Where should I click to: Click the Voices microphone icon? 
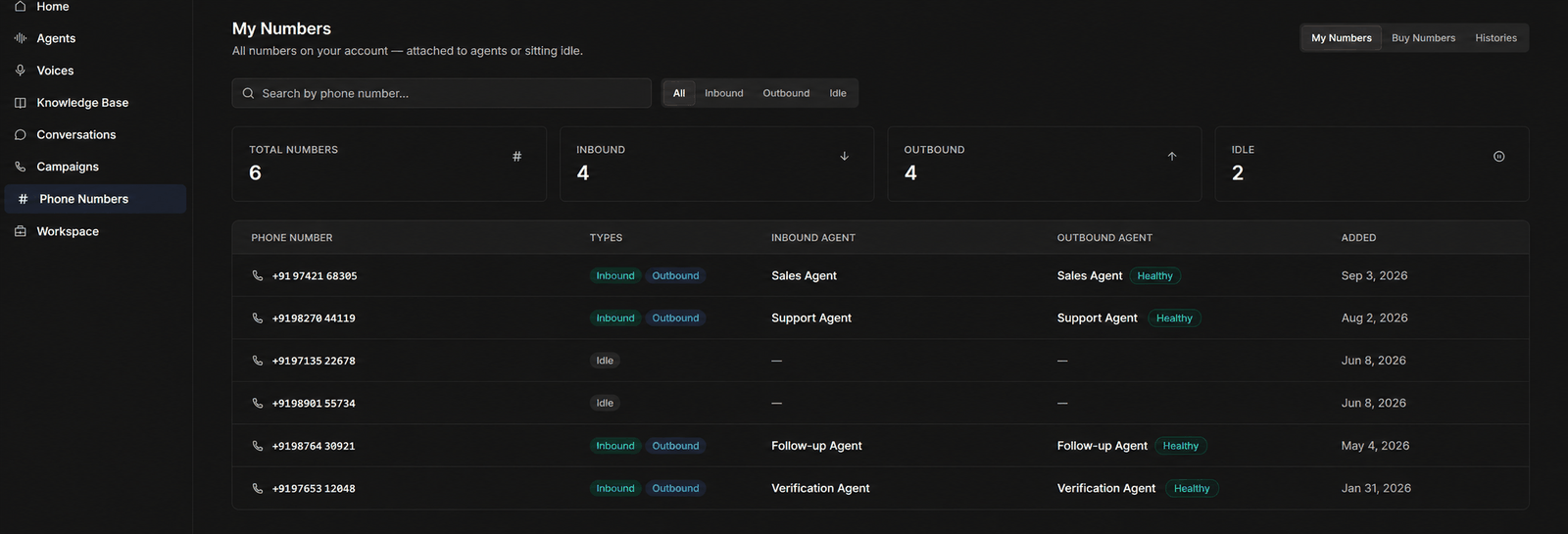(x=20, y=71)
